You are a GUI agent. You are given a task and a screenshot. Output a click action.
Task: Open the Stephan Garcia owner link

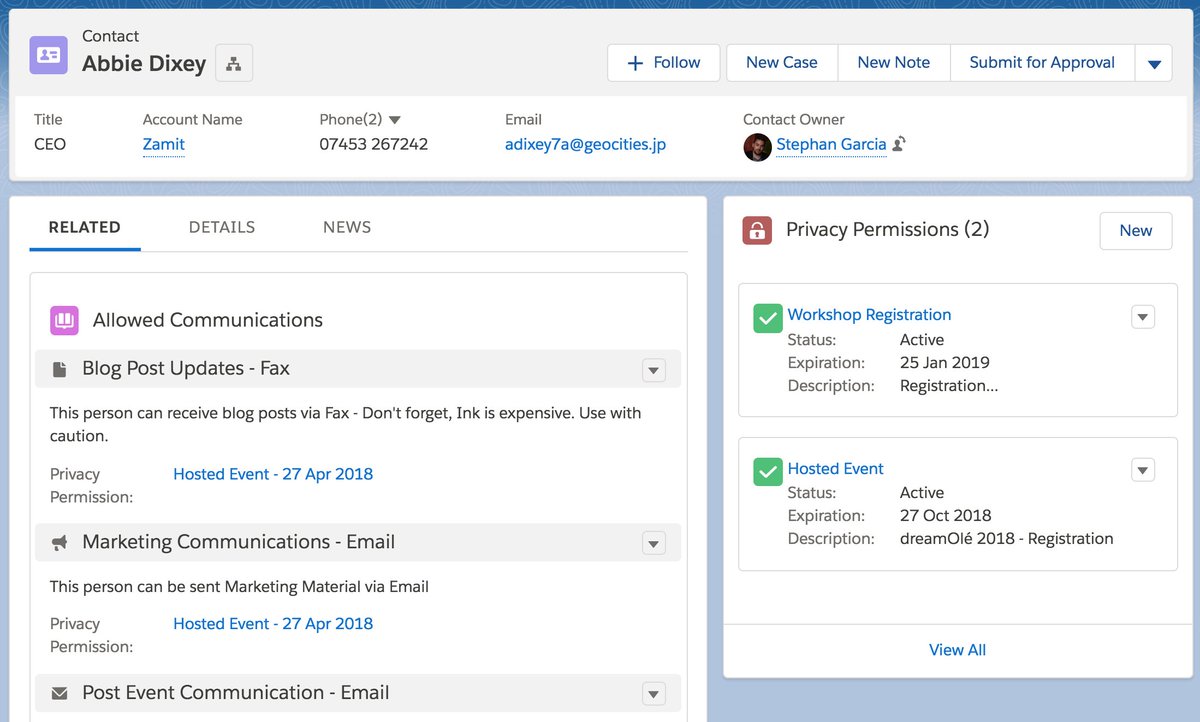tap(832, 144)
